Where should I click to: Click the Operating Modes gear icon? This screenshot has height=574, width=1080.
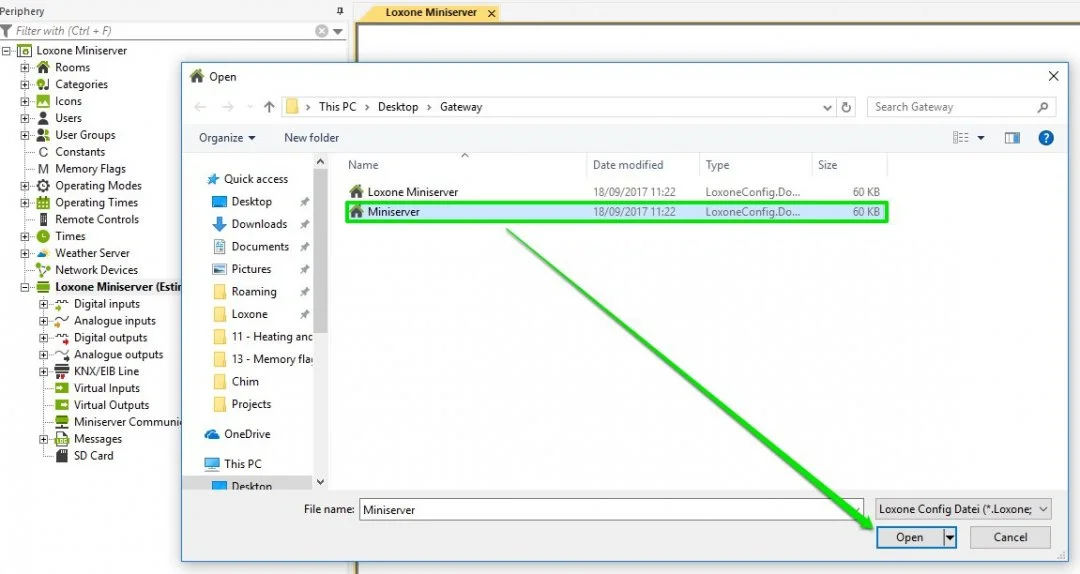point(43,185)
